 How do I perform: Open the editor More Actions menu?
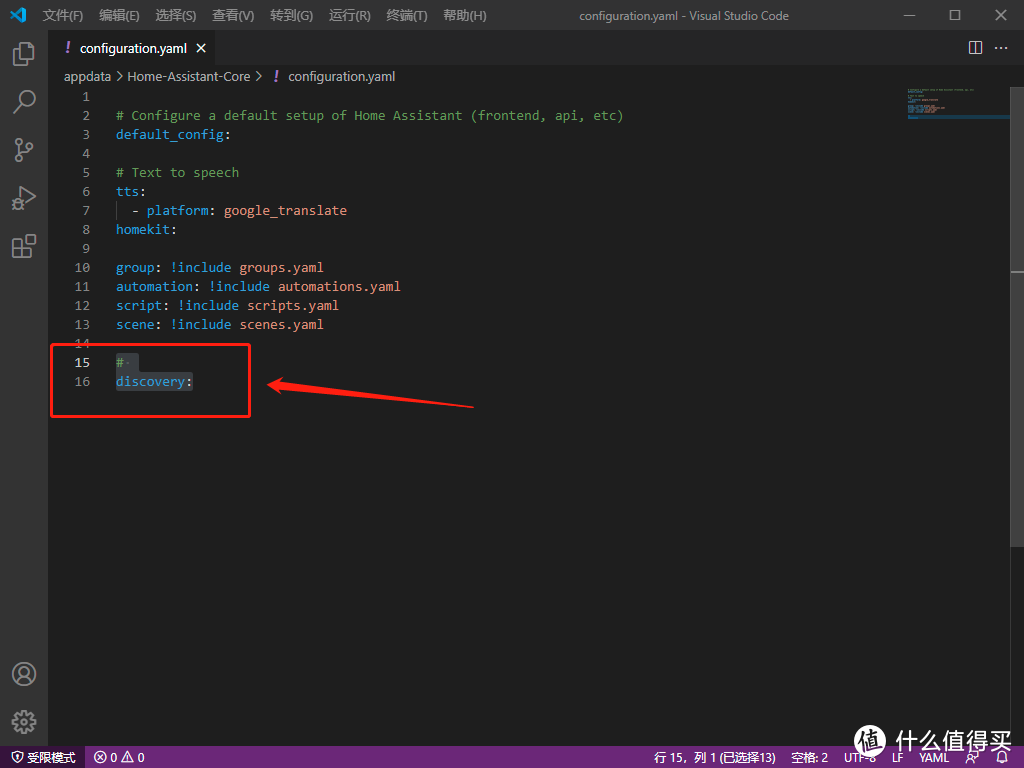click(x=1000, y=48)
